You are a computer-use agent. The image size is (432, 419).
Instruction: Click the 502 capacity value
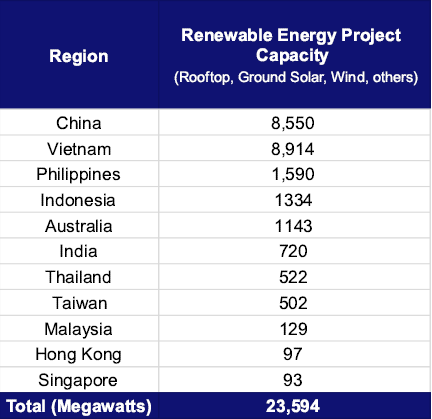click(293, 303)
